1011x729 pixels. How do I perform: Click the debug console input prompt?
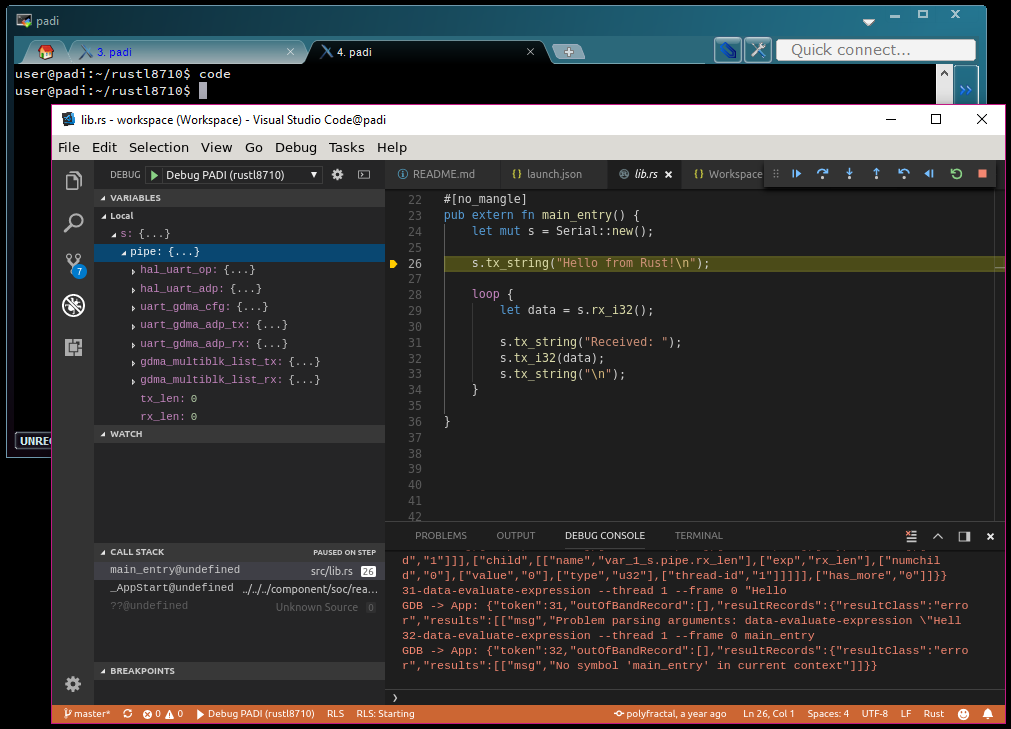click(x=695, y=697)
